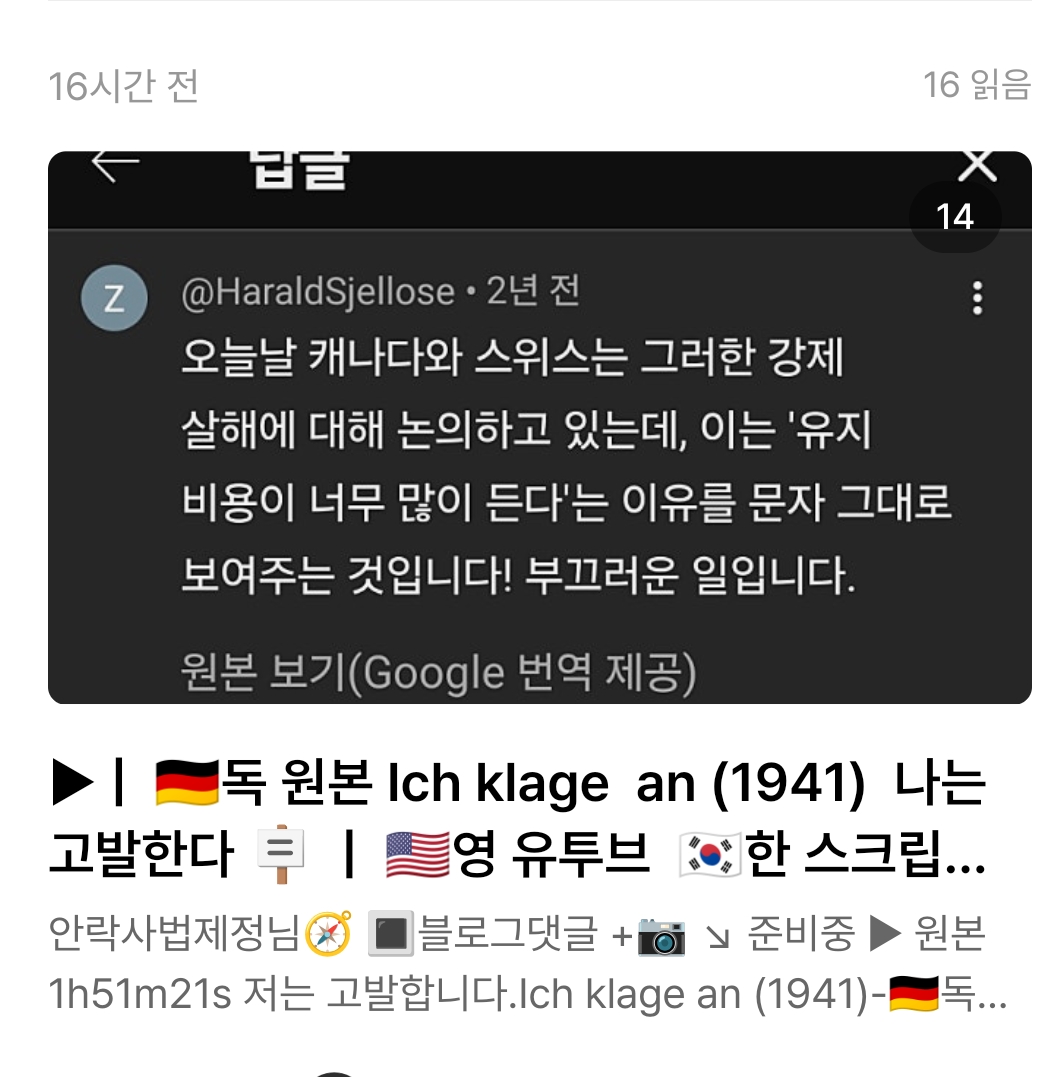Tap the 16 읽음 read count
1061x1077 pixels.
pyautogui.click(x=977, y=85)
